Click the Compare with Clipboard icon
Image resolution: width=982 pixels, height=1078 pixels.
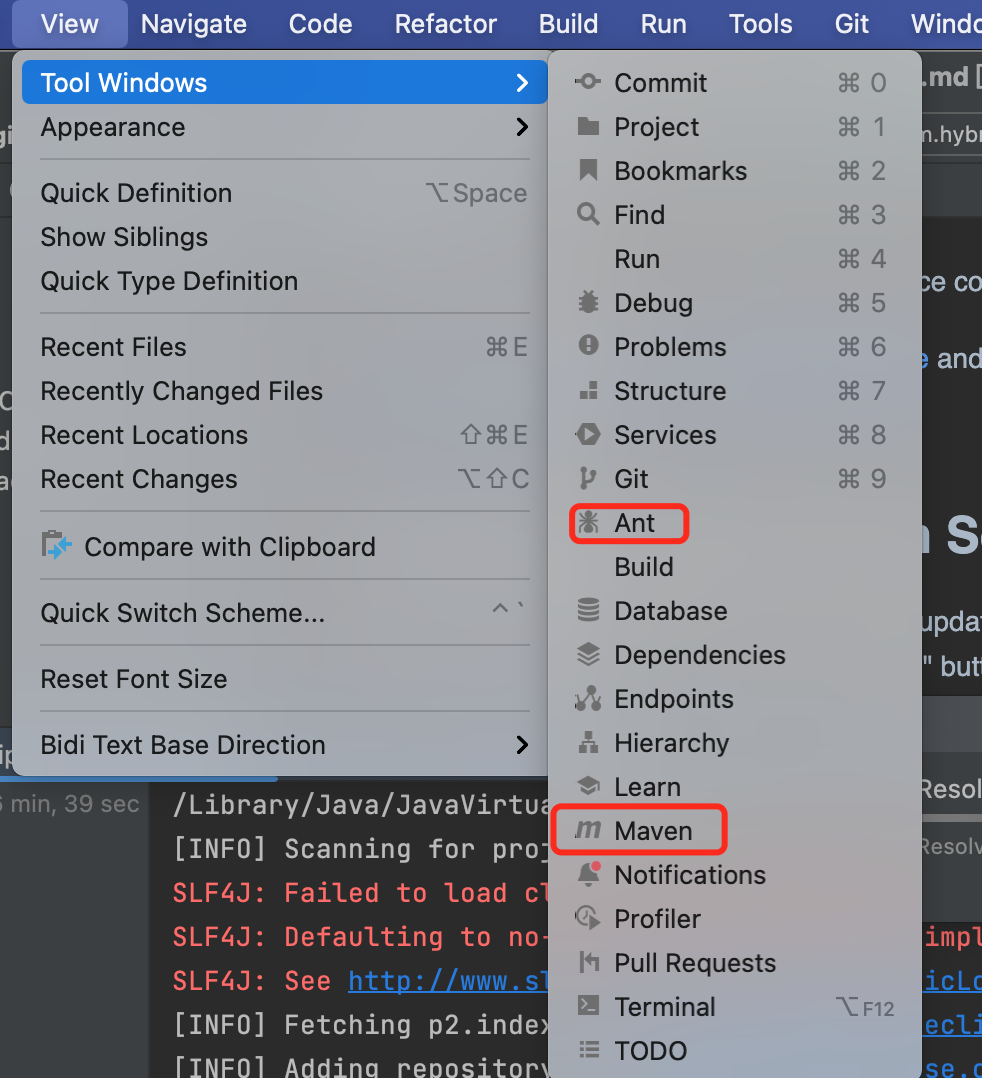(57, 547)
